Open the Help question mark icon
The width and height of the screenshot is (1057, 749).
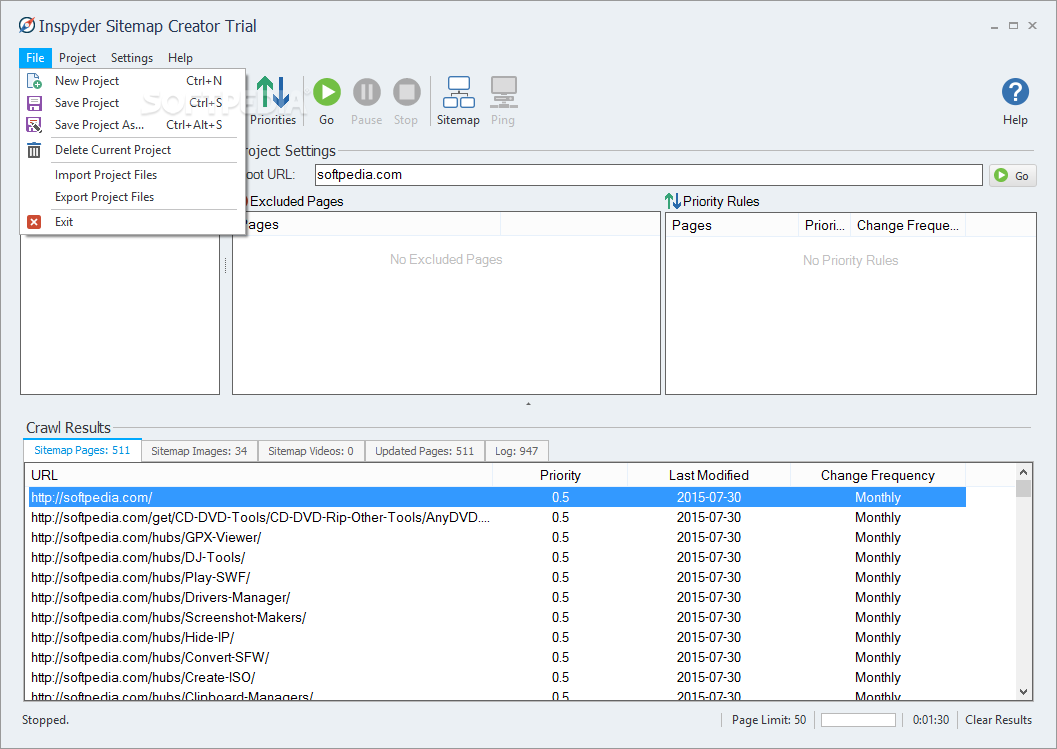pyautogui.click(x=1015, y=92)
